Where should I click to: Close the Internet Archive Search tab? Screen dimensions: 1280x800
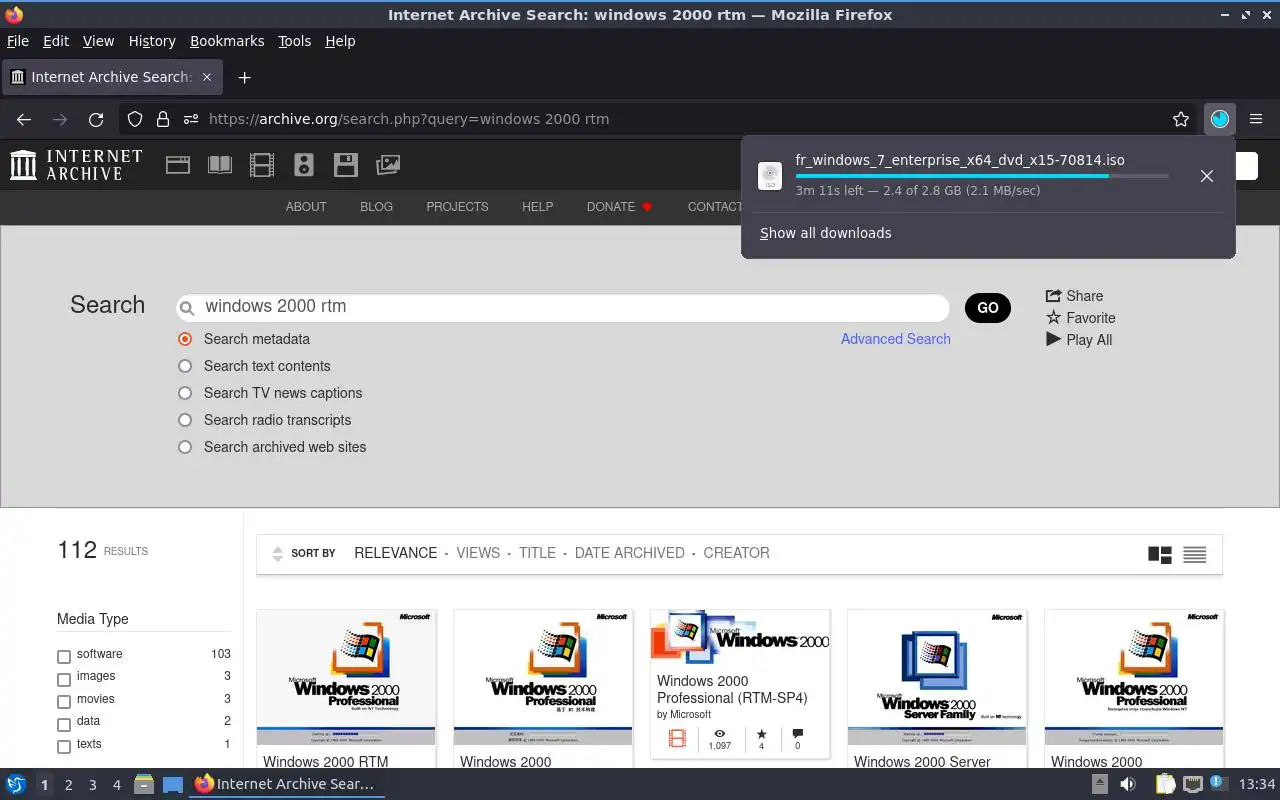pos(207,77)
